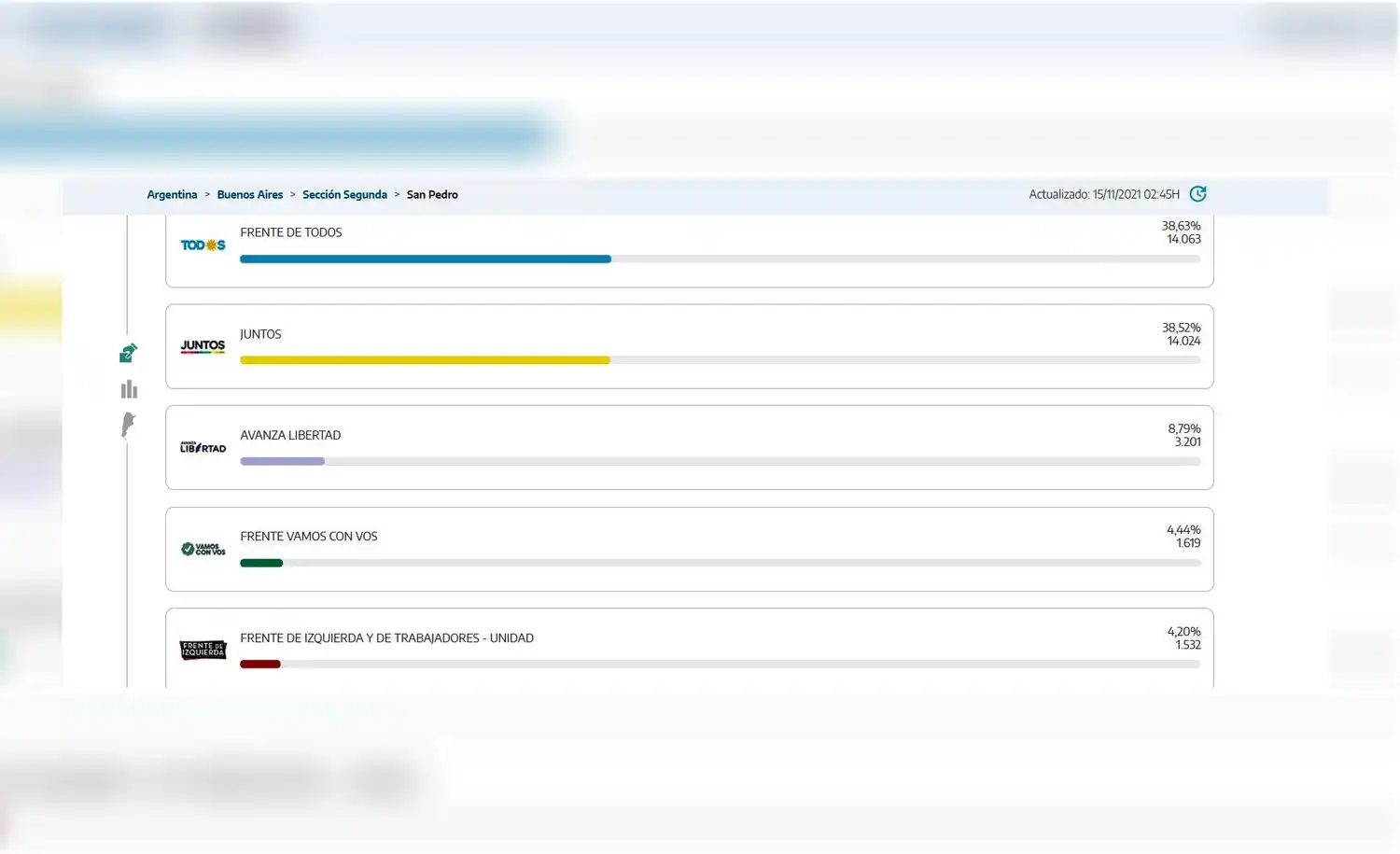Click the Avanza Libertad party logo
The image size is (1400, 854).
pos(203,447)
